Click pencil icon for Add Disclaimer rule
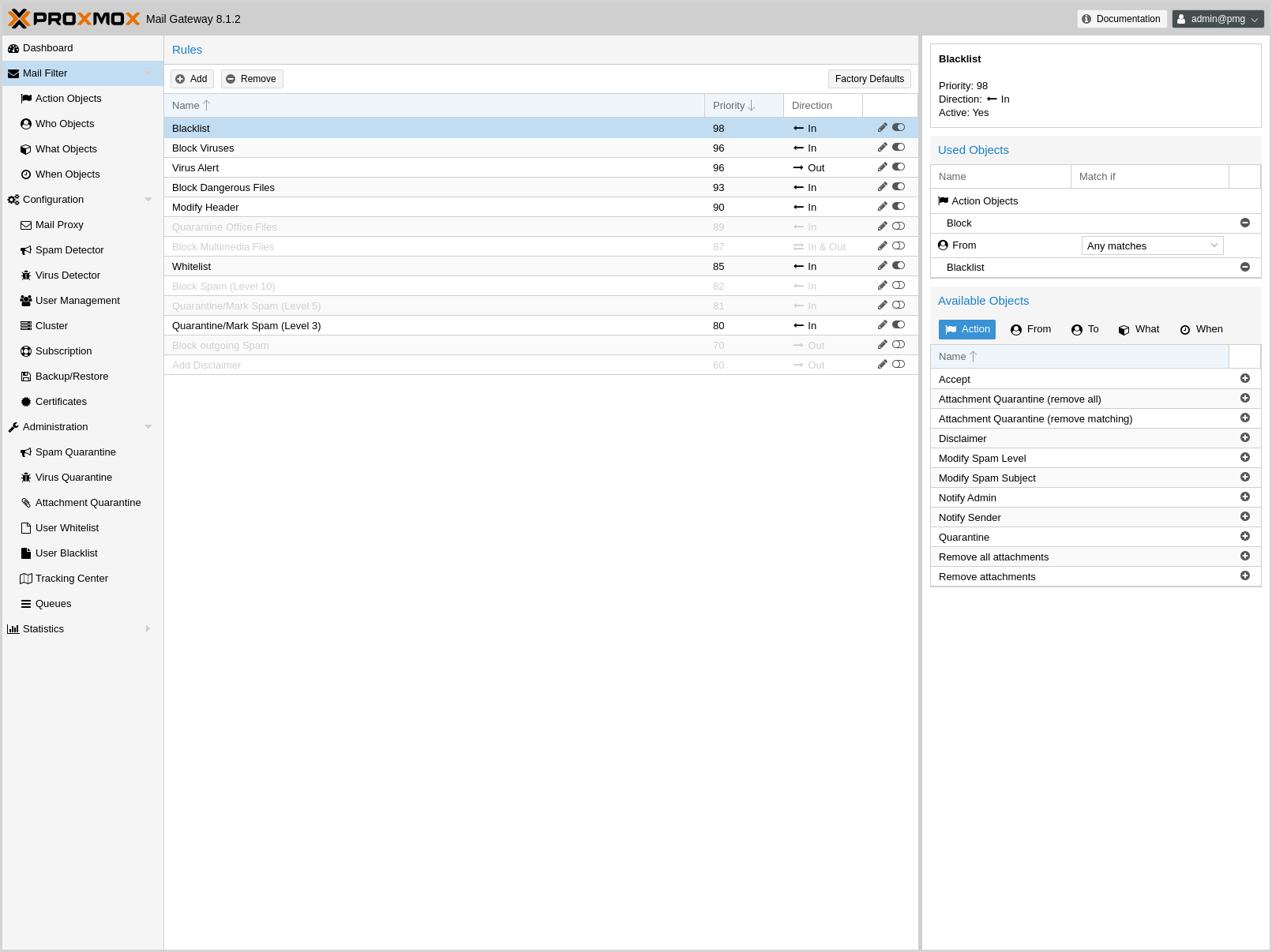1272x952 pixels. (882, 365)
